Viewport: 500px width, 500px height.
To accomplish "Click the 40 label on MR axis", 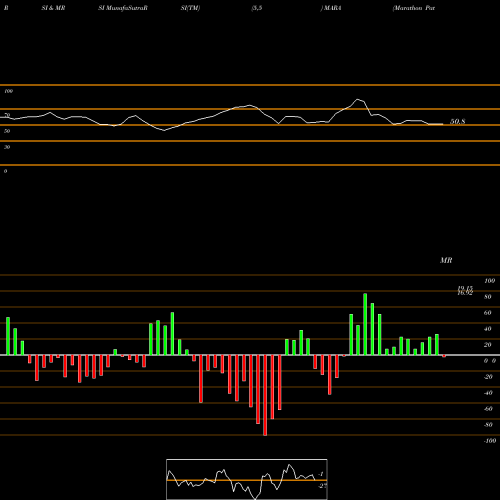I will pyautogui.click(x=488, y=329).
